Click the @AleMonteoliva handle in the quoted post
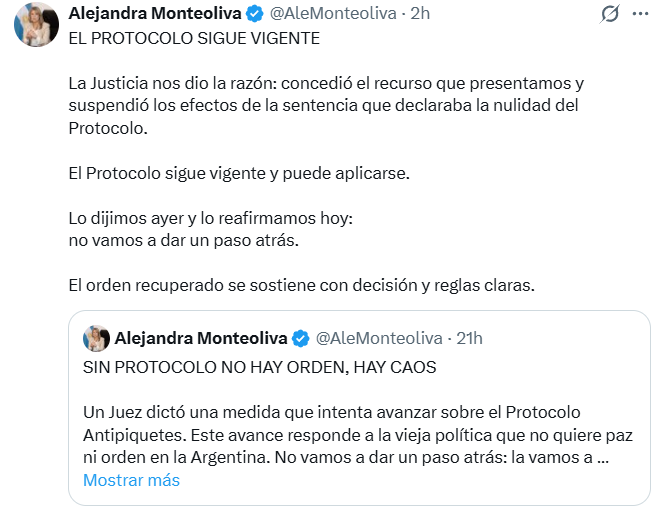Screen dimensions: 667x509 (x=380, y=338)
